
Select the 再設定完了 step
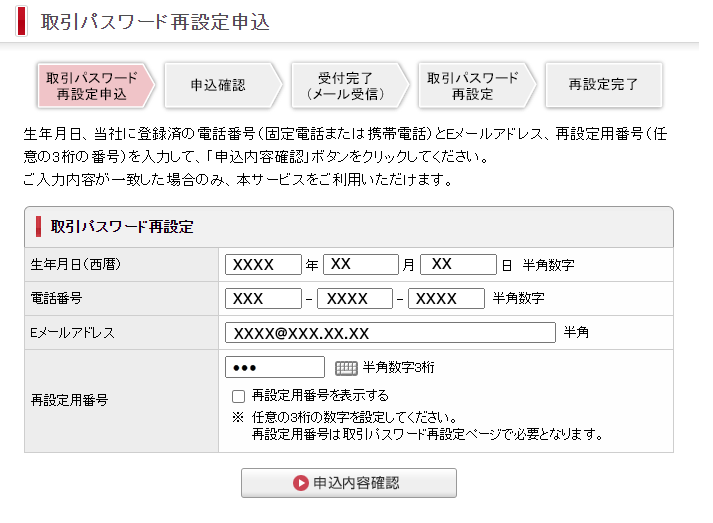(602, 86)
